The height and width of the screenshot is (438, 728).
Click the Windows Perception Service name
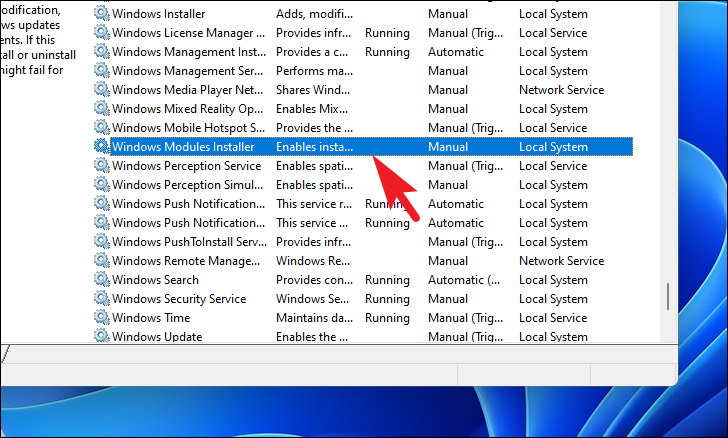click(187, 166)
